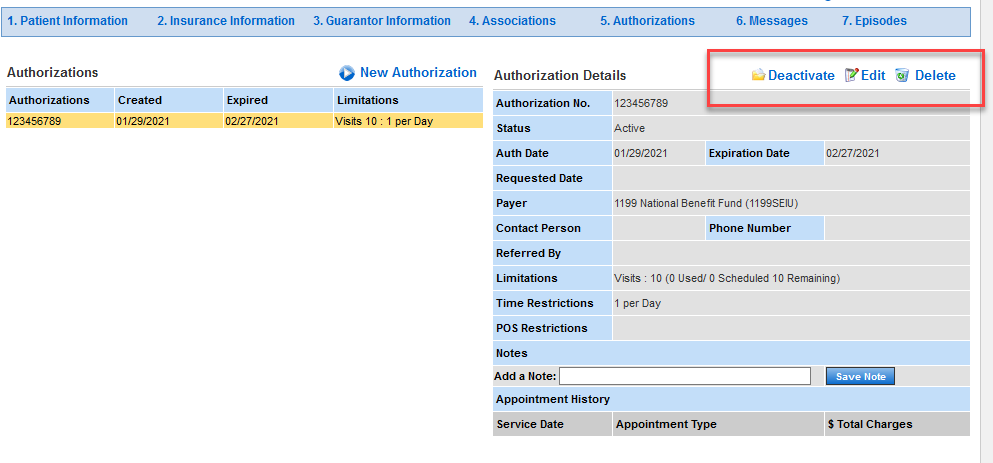Viewport: 993px width, 463px height.
Task: Open the Patient Information tab
Action: pos(68,21)
